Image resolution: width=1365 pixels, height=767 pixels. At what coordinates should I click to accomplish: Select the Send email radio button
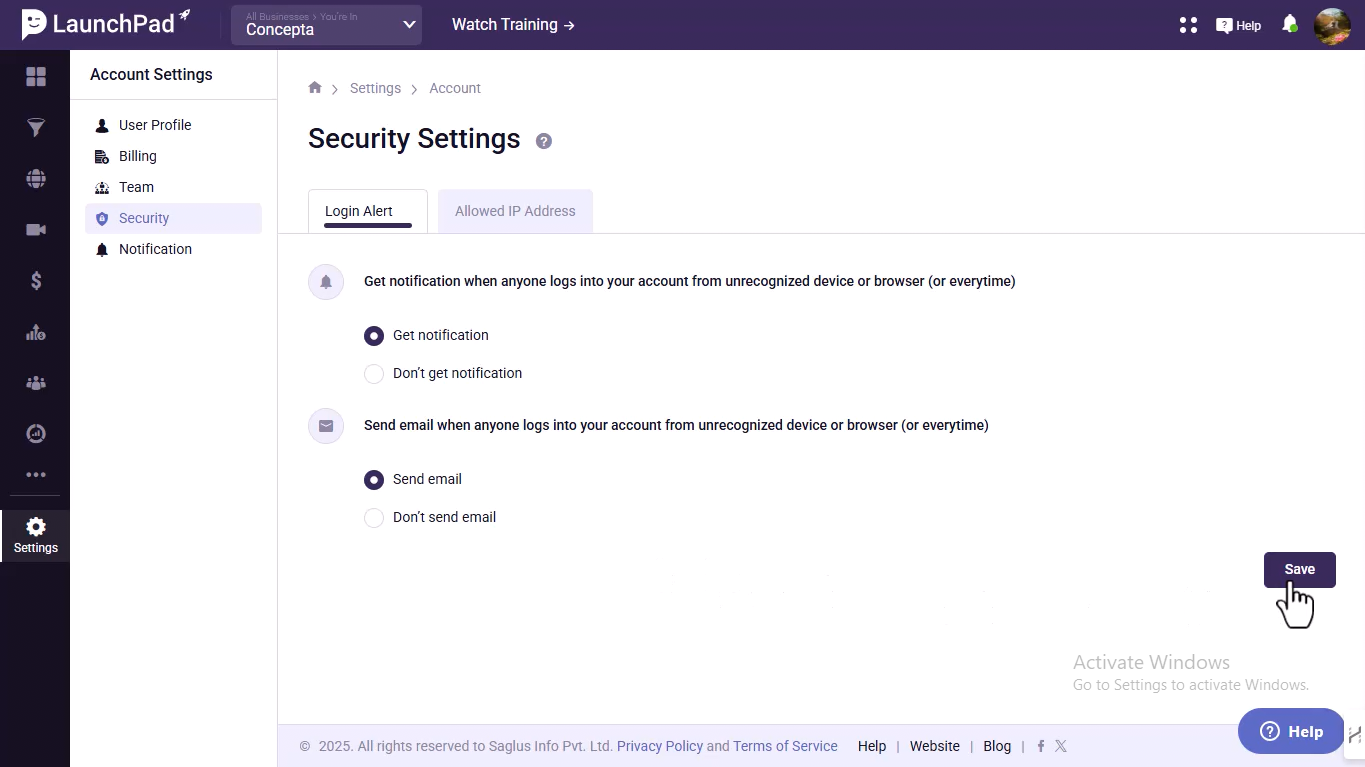coord(374,480)
